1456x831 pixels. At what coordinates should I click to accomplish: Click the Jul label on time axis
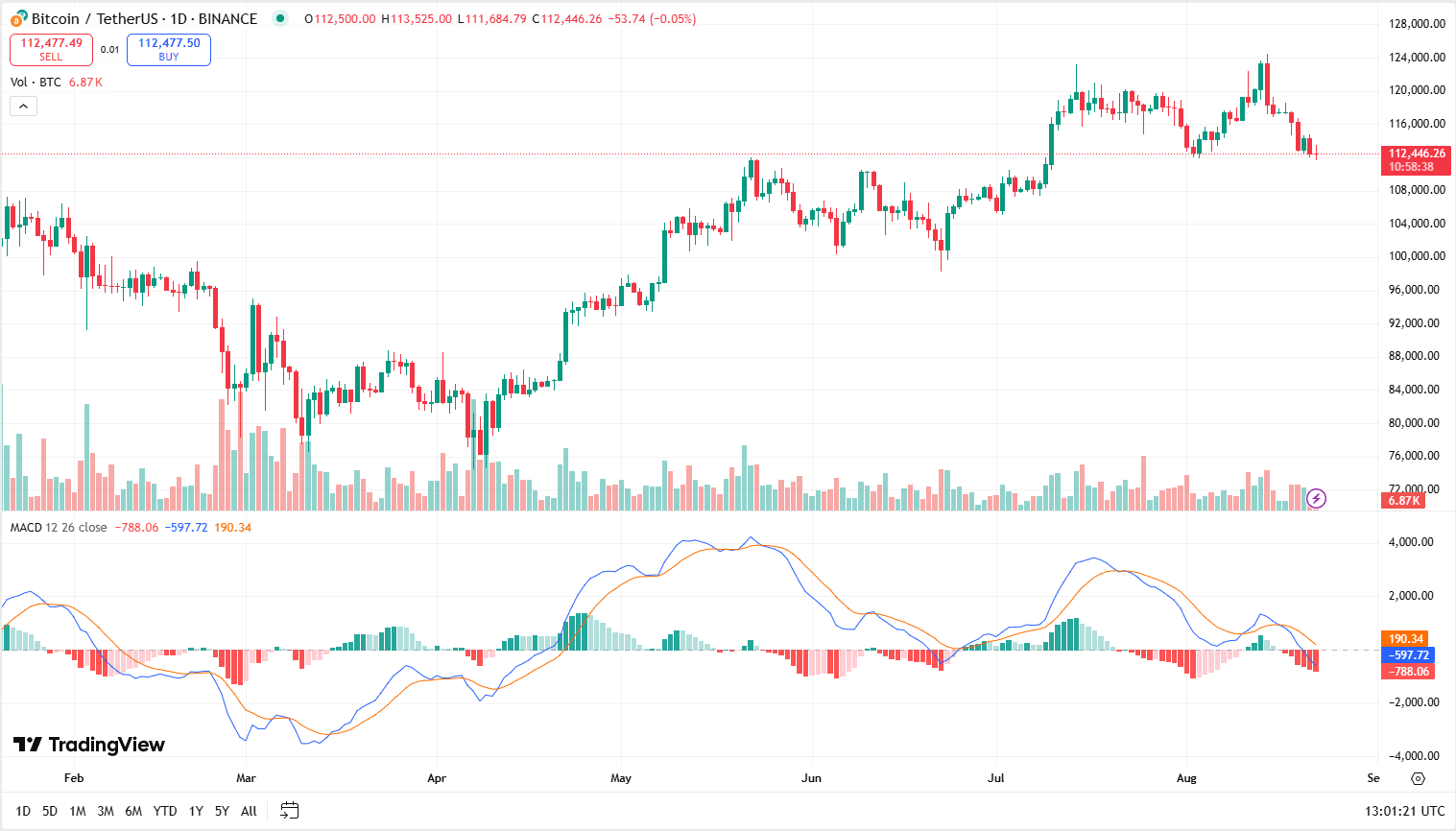pos(996,778)
